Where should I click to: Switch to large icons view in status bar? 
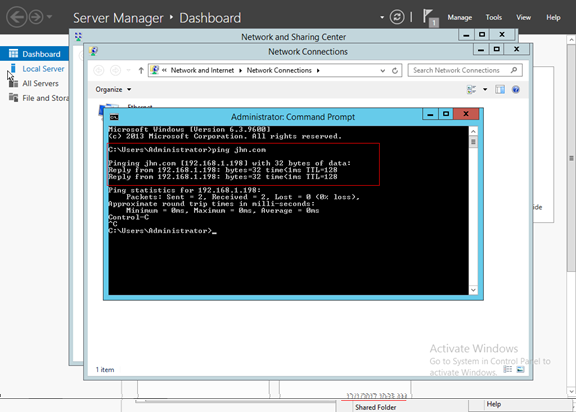coord(520,369)
